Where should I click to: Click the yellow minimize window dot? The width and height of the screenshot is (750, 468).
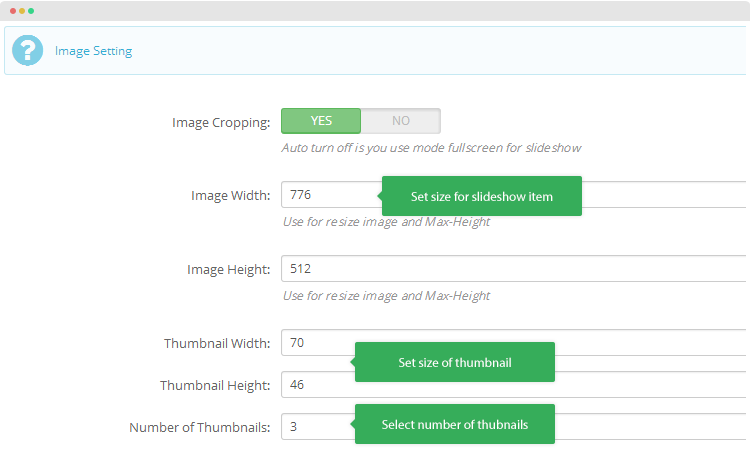[x=21, y=10]
